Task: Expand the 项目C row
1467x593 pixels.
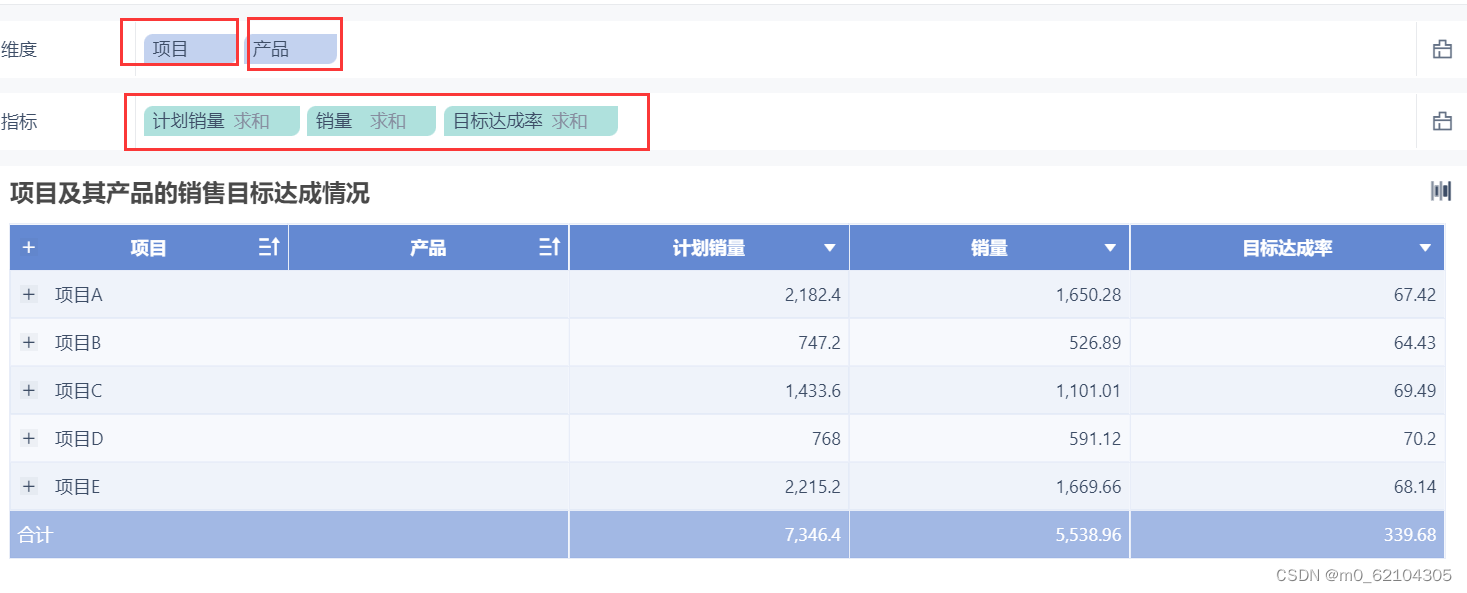Action: pos(29,391)
